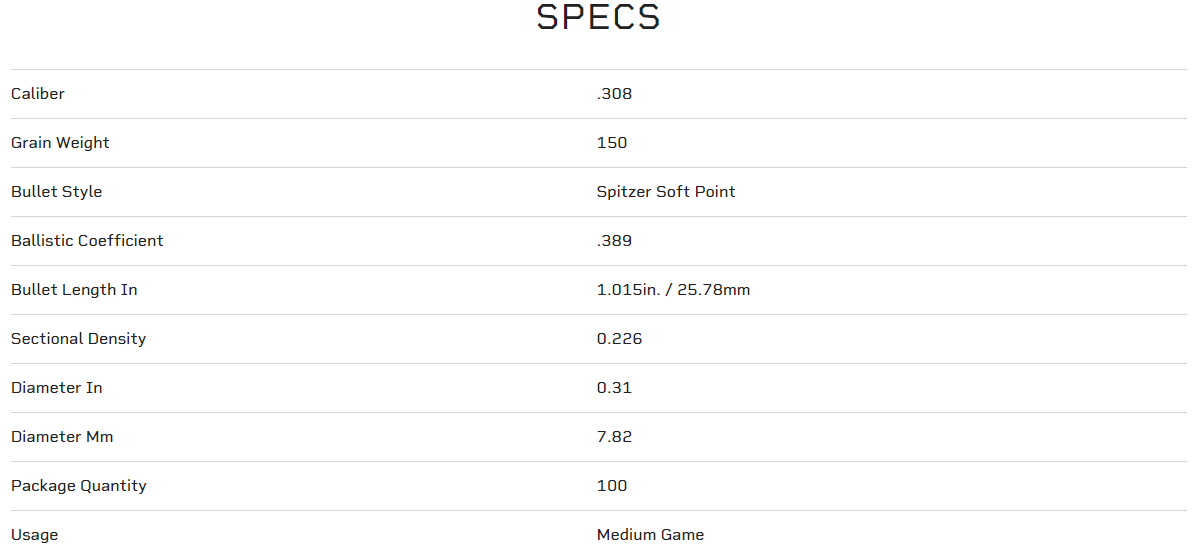This screenshot has width=1203, height=558.
Task: Select the 7.82 diameter value
Action: tap(614, 437)
